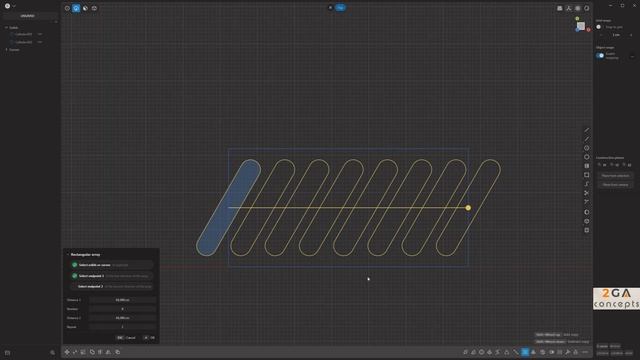Select face selection mode icon
This screenshot has height=360, width=640.
(x=85, y=8)
